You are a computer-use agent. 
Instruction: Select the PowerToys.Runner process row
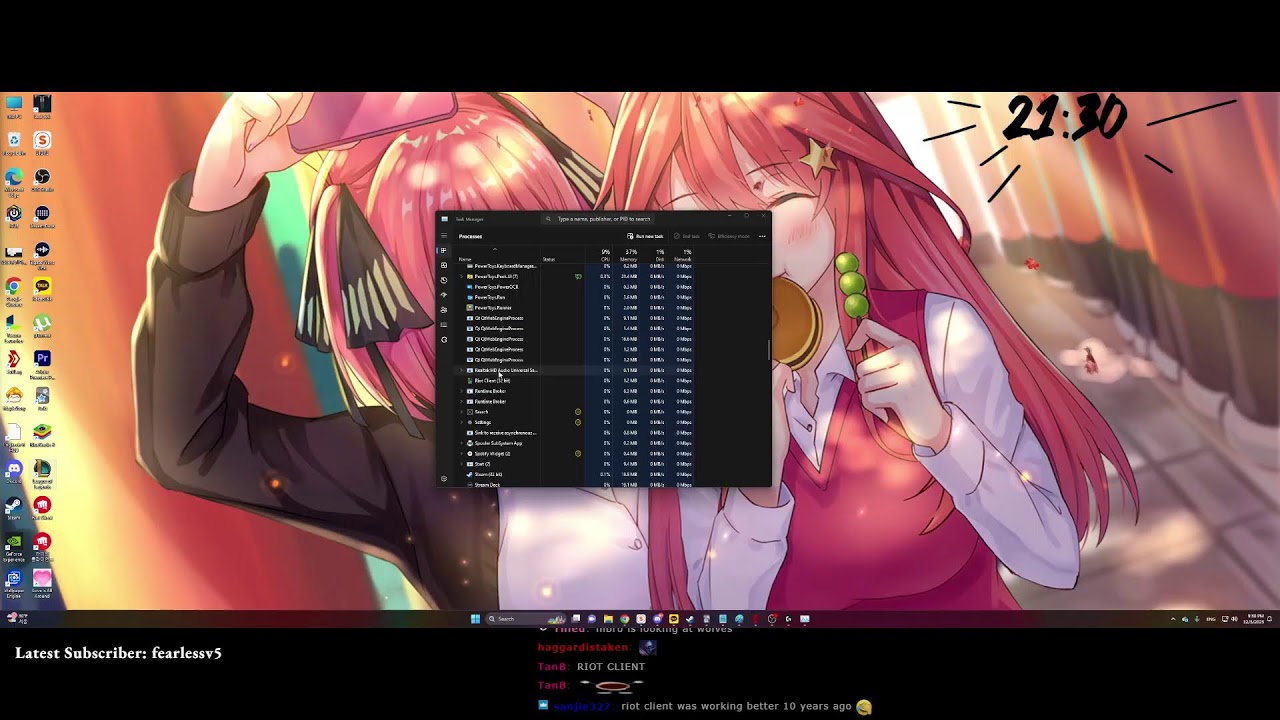575,308
